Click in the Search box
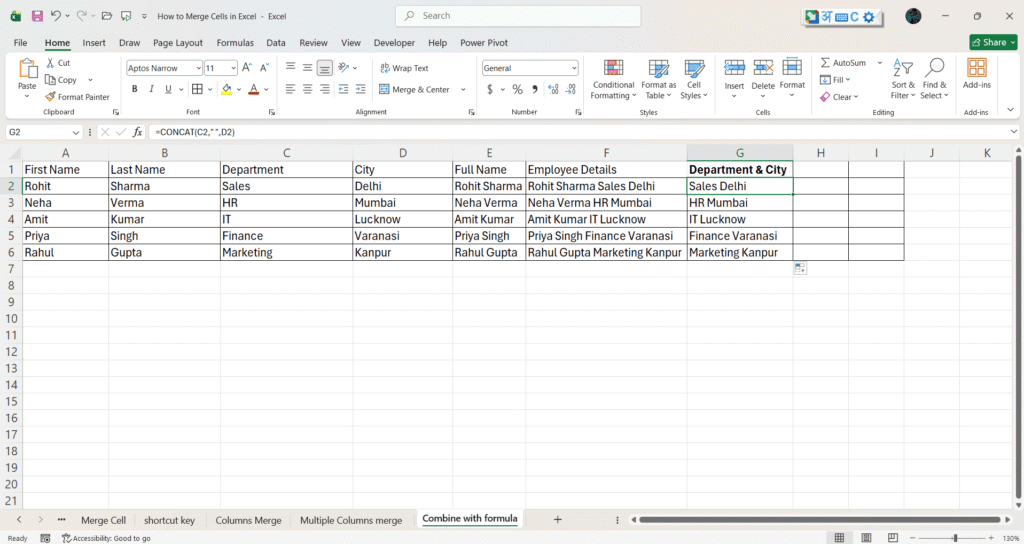The height and width of the screenshot is (544, 1024). 518,16
